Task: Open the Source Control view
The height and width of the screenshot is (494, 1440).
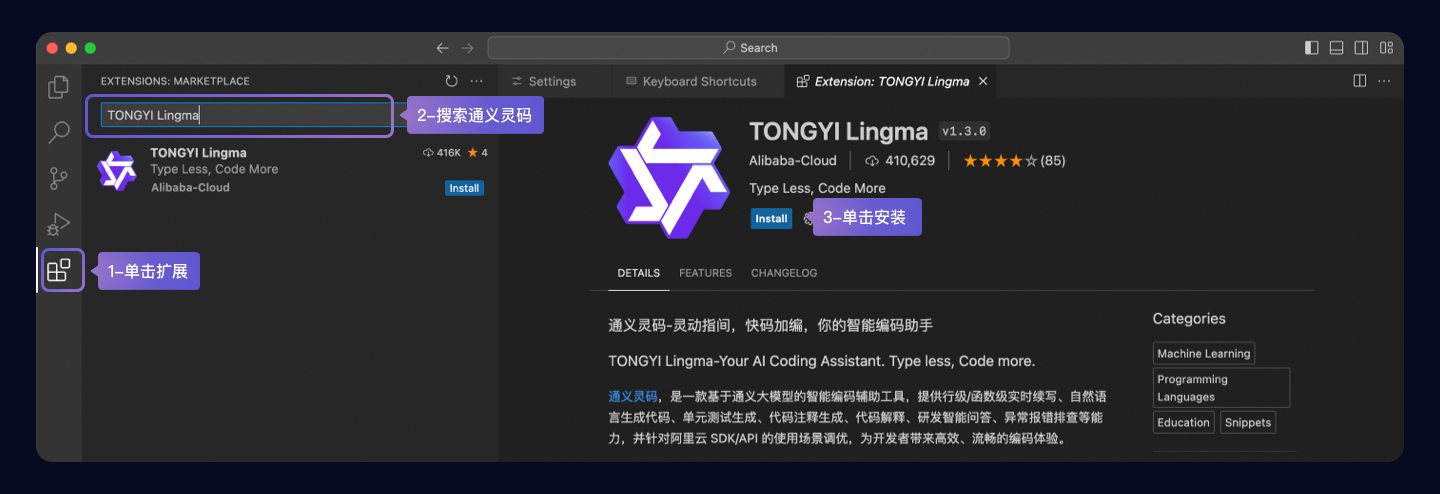Action: pyautogui.click(x=59, y=178)
